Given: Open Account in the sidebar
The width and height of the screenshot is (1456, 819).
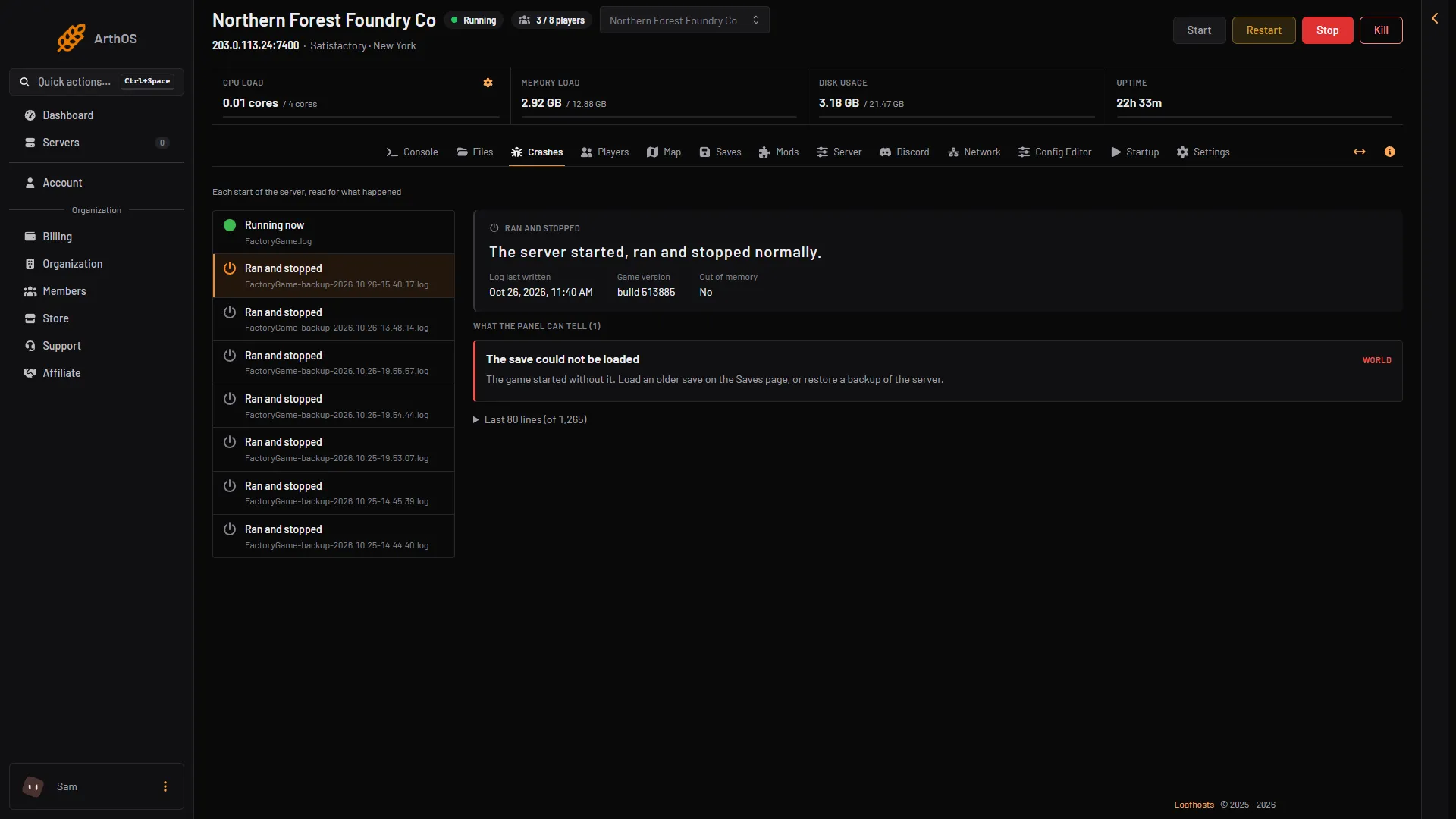Looking at the screenshot, I should click(x=96, y=183).
